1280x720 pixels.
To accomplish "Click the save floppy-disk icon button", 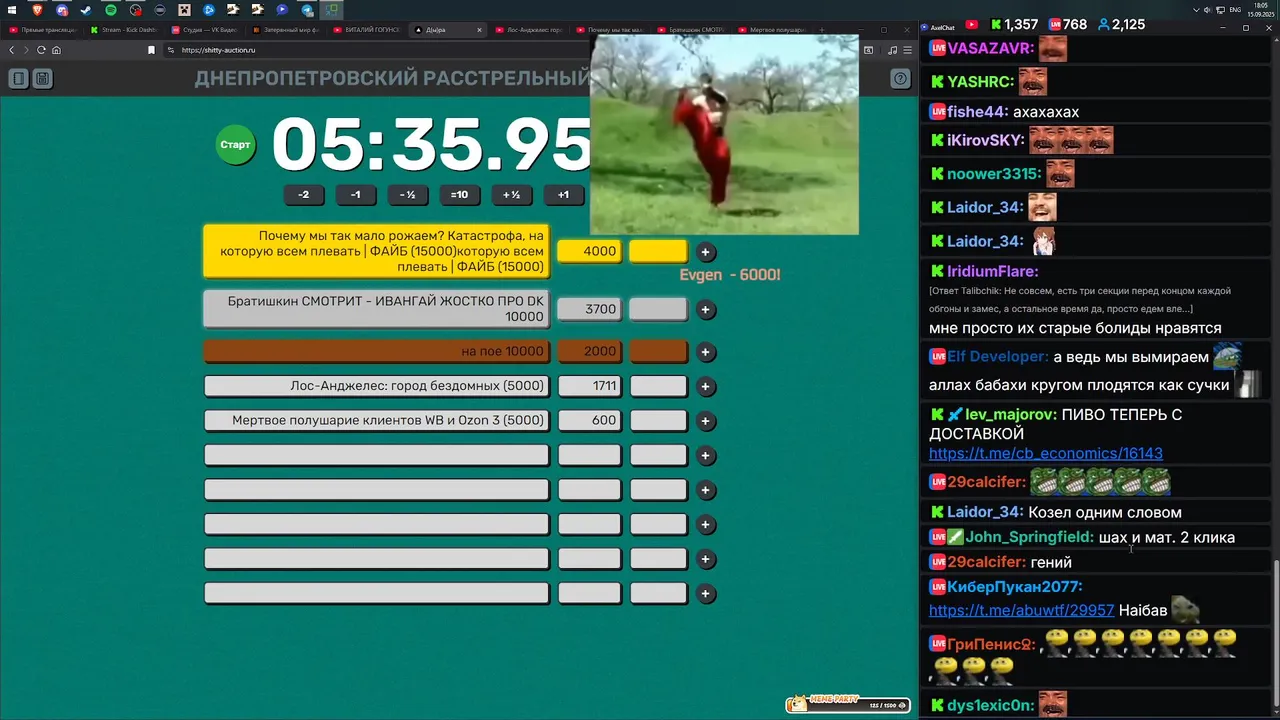I will click(x=42, y=78).
